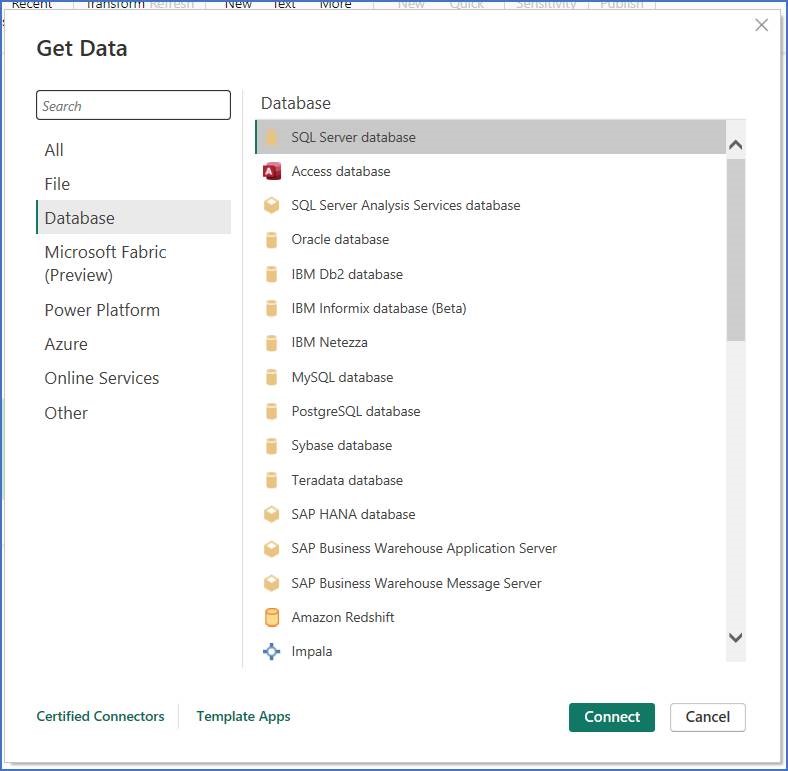Viewport: 788px width, 771px height.
Task: Click the Oracle database cylinder icon
Action: click(x=271, y=240)
